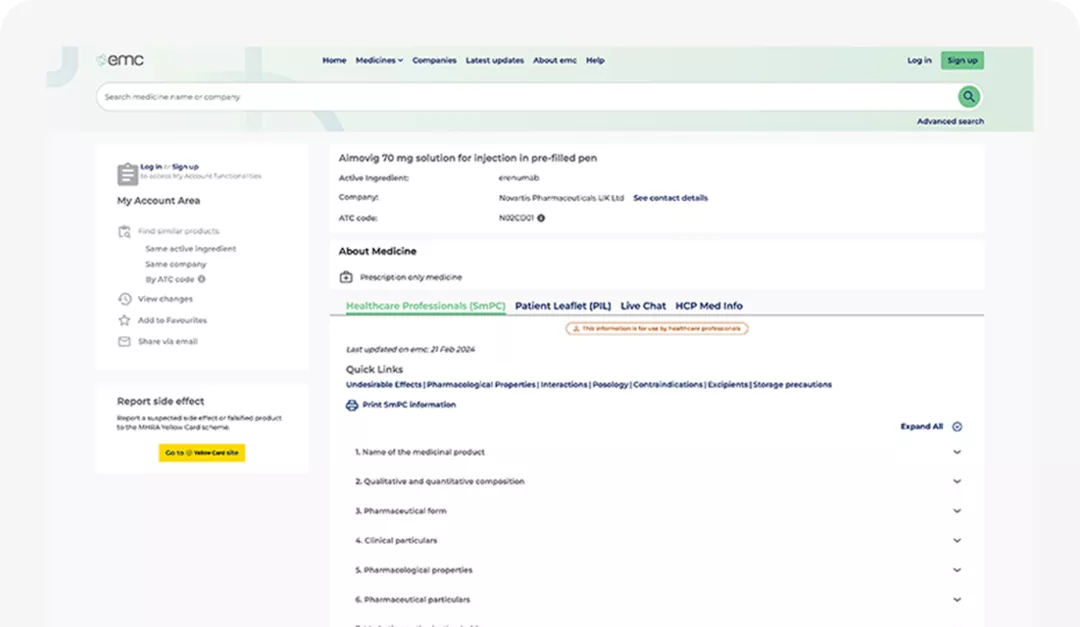Click the green Sign up button
1080x627 pixels.
point(961,60)
